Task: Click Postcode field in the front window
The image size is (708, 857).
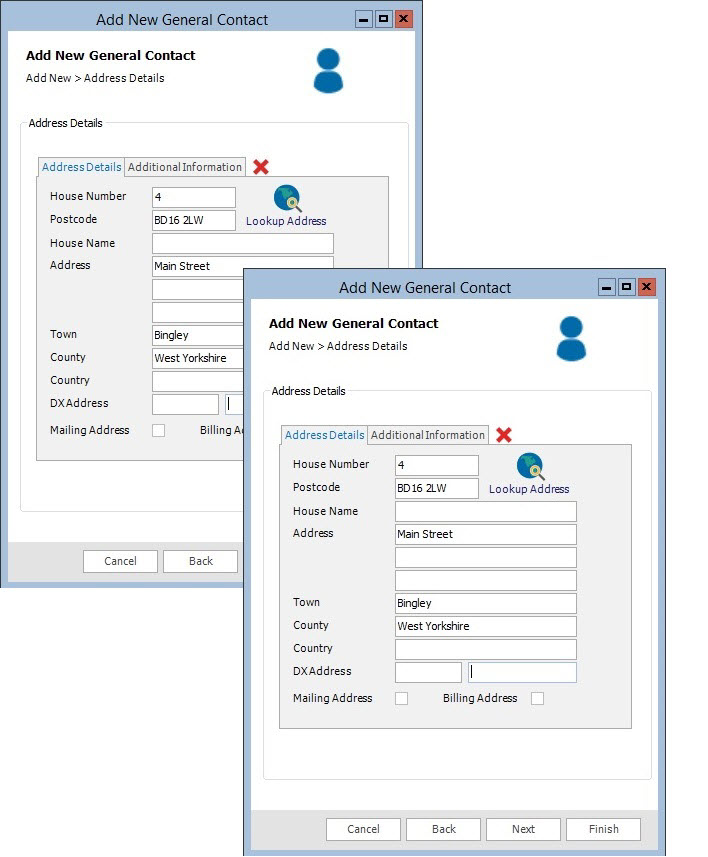Action: click(x=436, y=488)
